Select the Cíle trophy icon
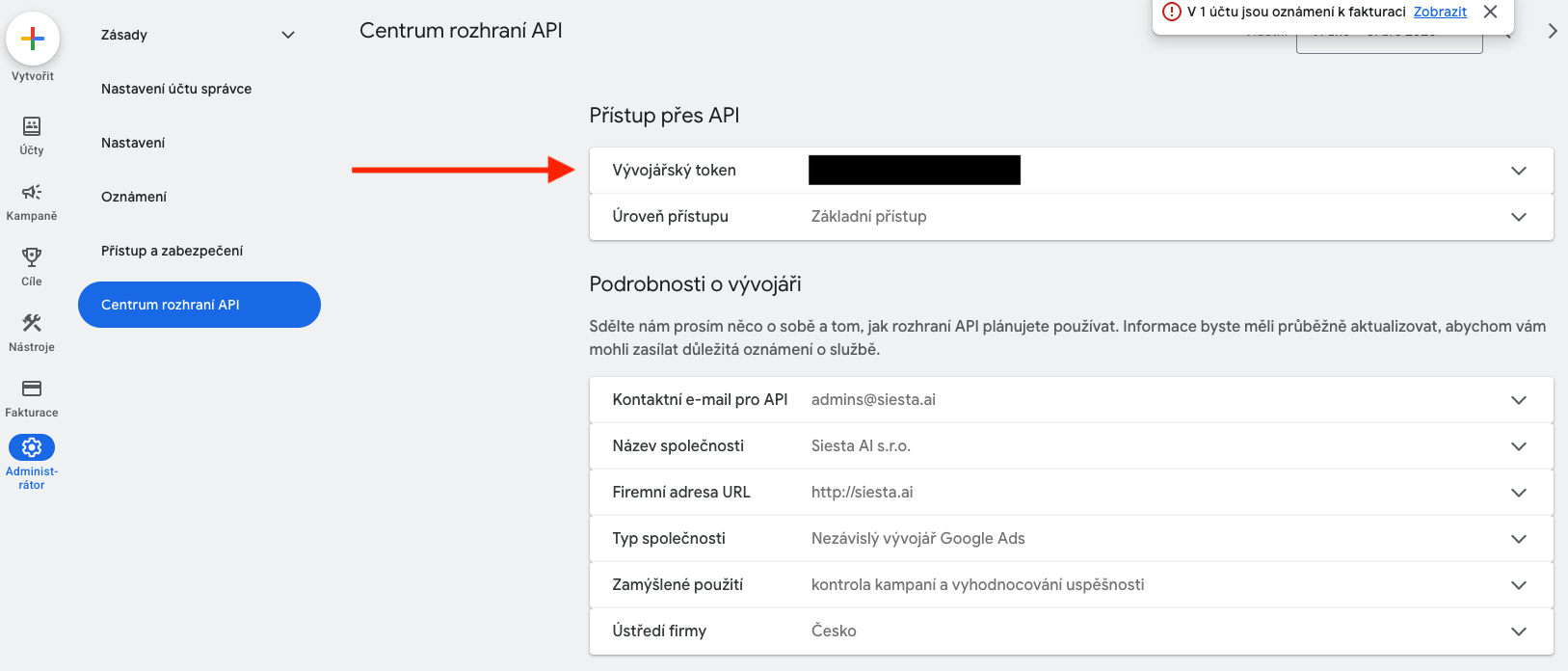 point(32,257)
